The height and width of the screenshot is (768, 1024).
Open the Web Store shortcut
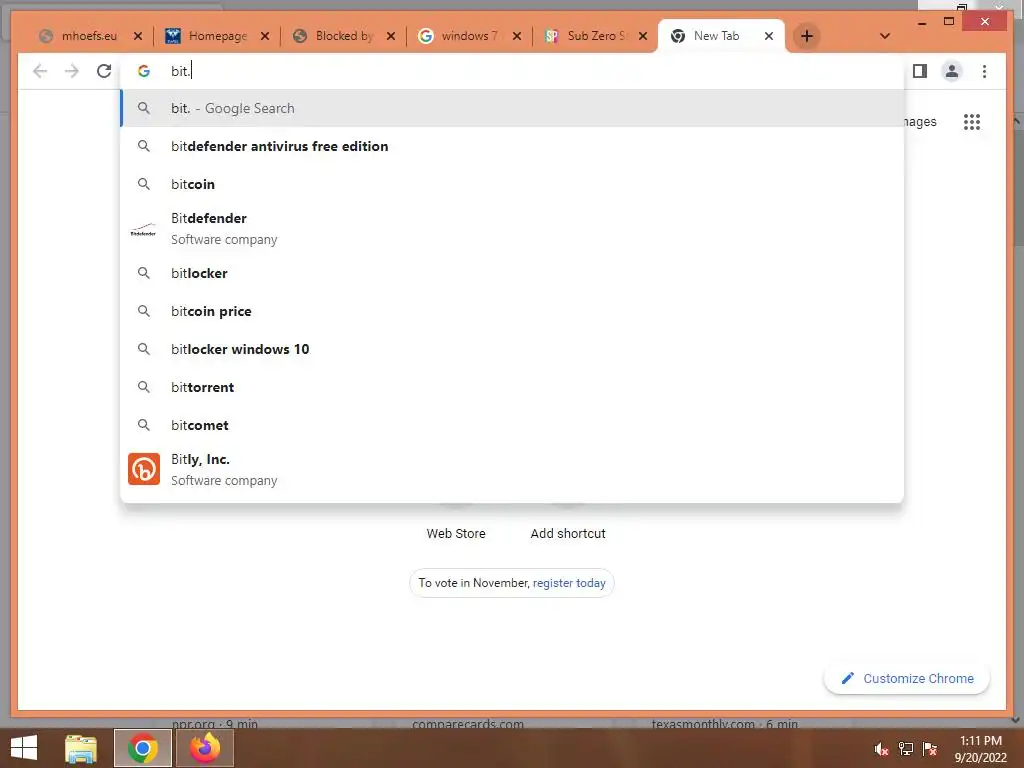(x=456, y=534)
